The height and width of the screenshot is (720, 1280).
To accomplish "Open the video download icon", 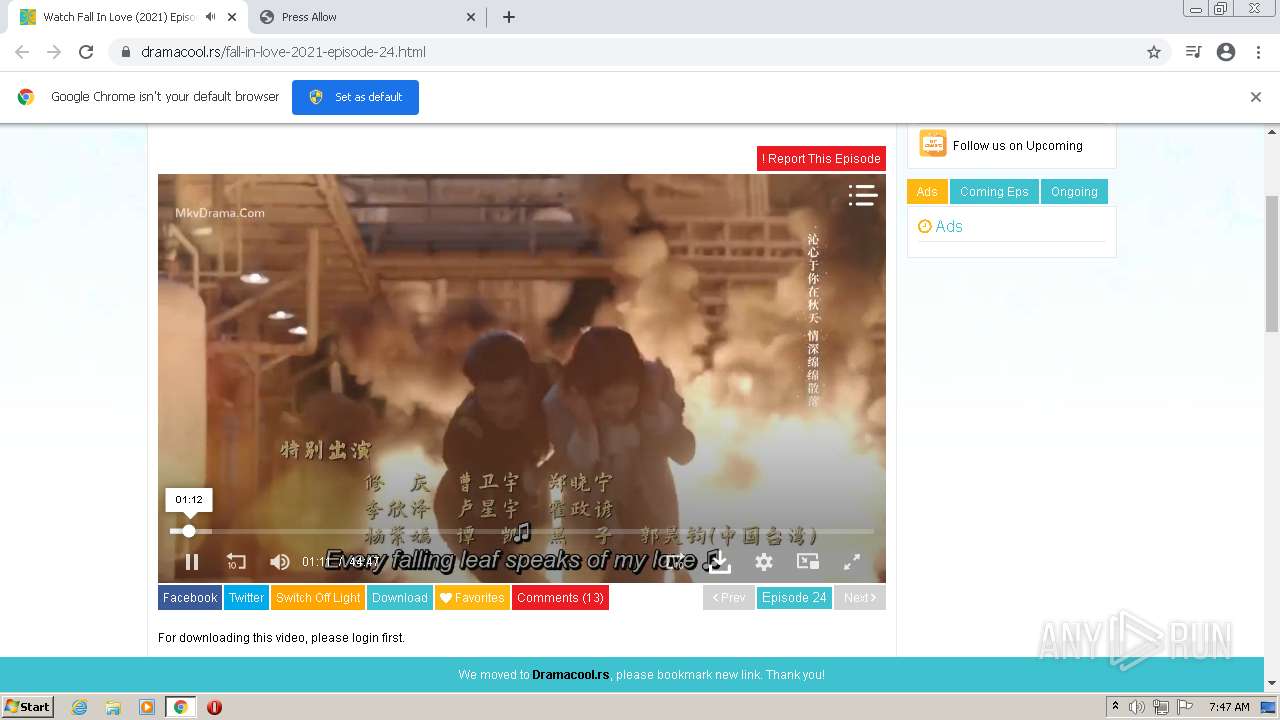I will pyautogui.click(x=719, y=562).
